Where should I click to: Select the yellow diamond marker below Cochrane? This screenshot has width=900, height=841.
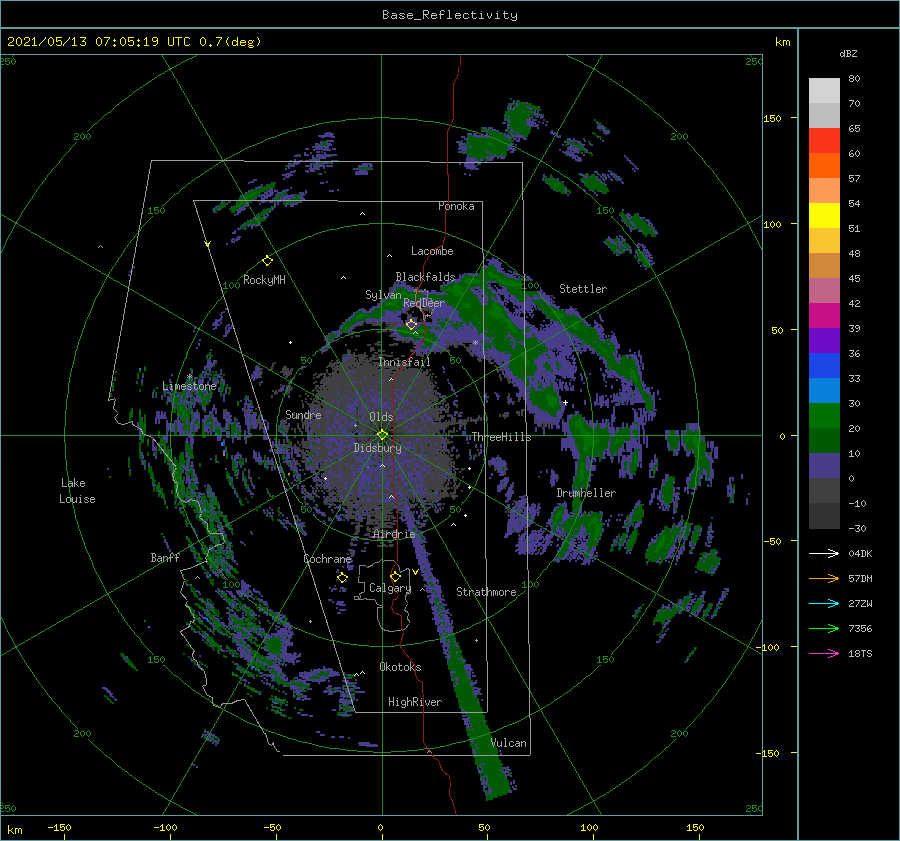coord(342,578)
